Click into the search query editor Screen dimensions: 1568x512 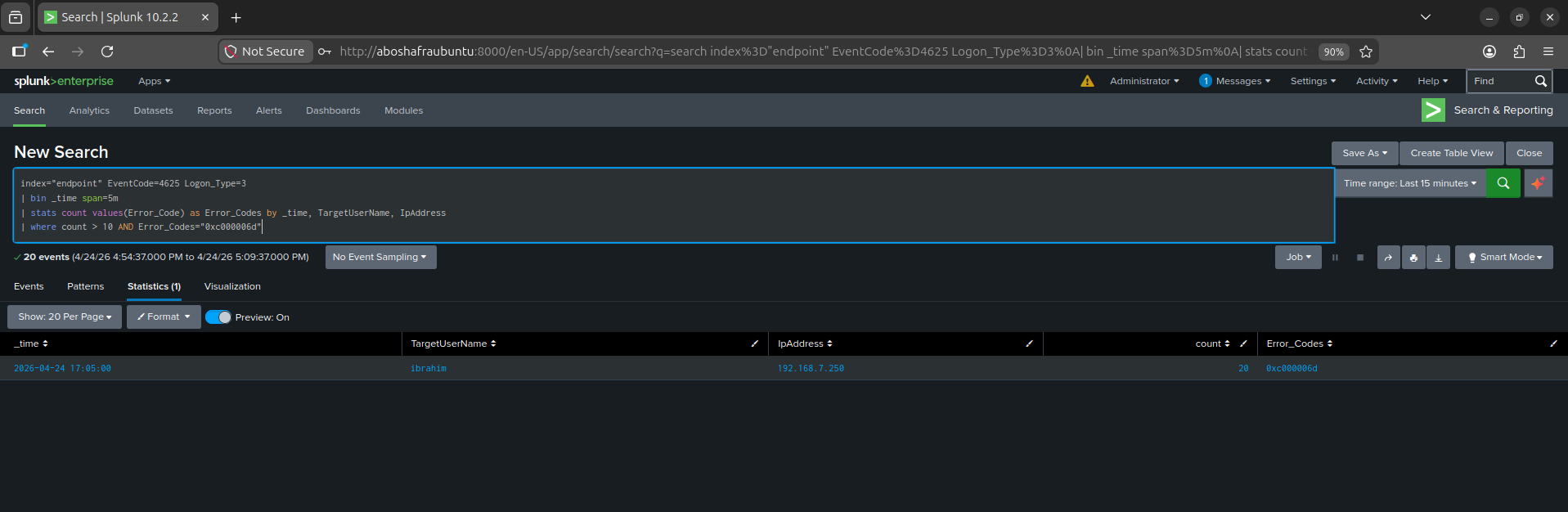(x=674, y=205)
